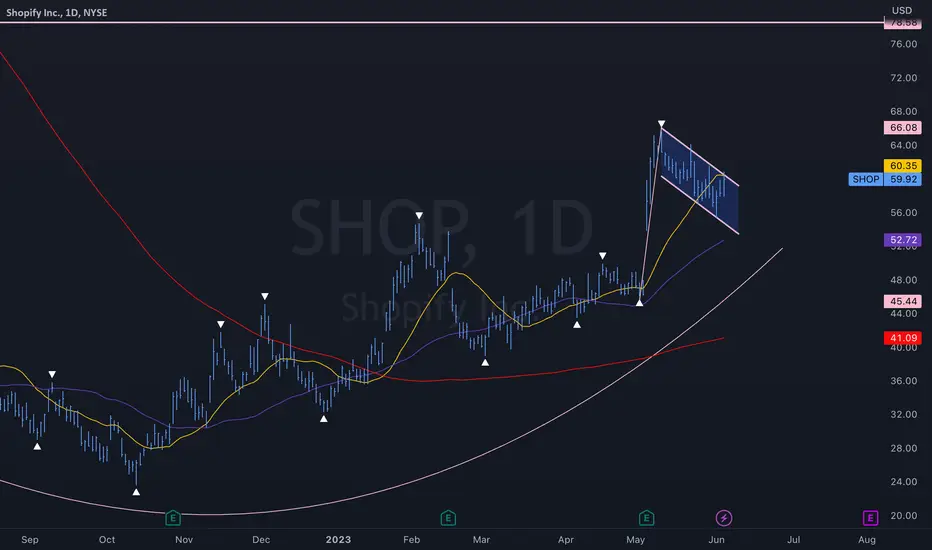932x550 pixels.
Task: Click the pink 66.08 price label
Action: pyautogui.click(x=903, y=127)
